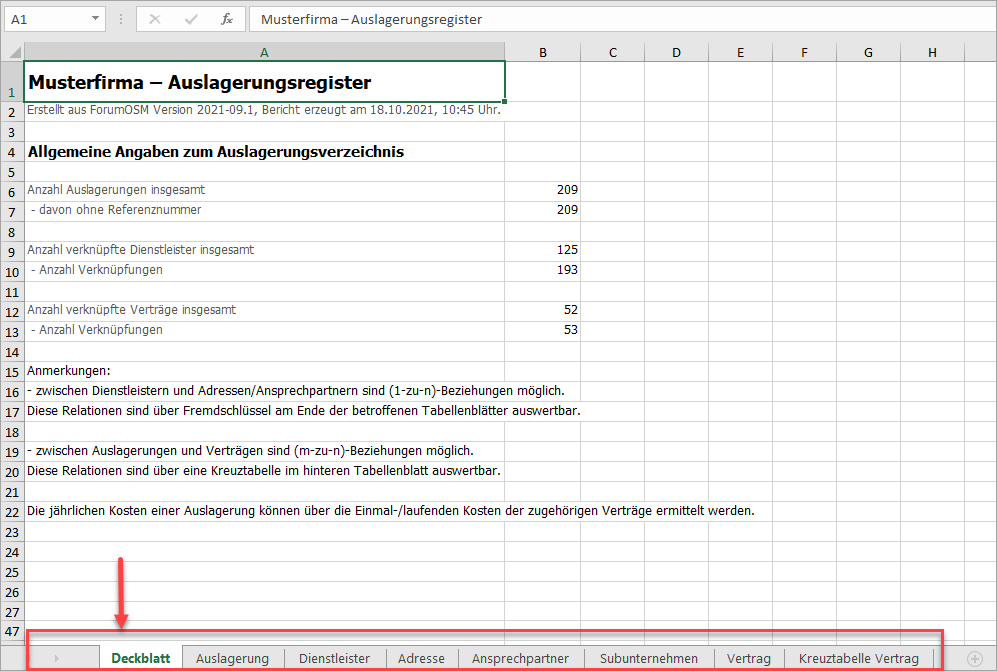The image size is (997, 671).
Task: Select cell B6 containing value 209
Action: 543,189
